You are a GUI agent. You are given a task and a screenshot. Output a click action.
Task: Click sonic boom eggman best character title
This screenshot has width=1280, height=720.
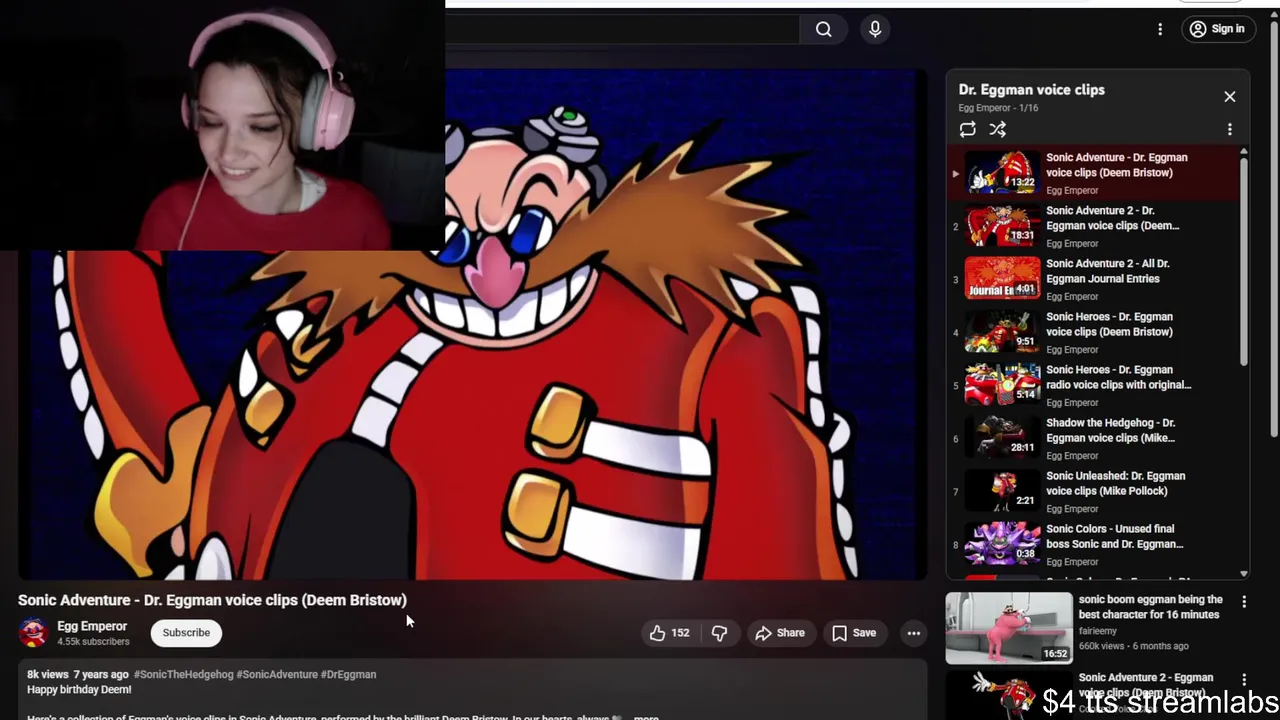(x=1150, y=607)
